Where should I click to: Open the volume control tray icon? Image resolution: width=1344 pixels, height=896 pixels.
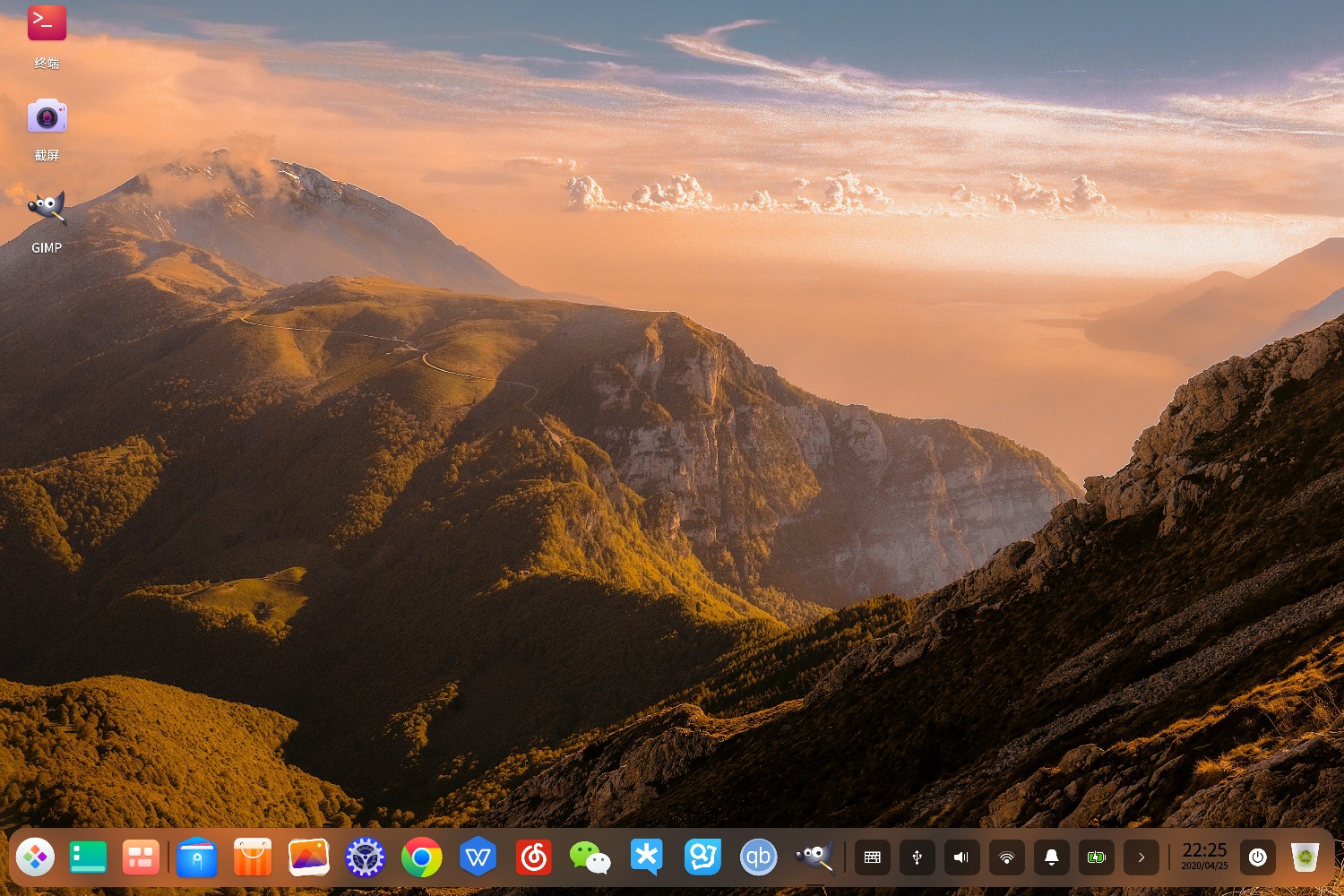click(961, 857)
